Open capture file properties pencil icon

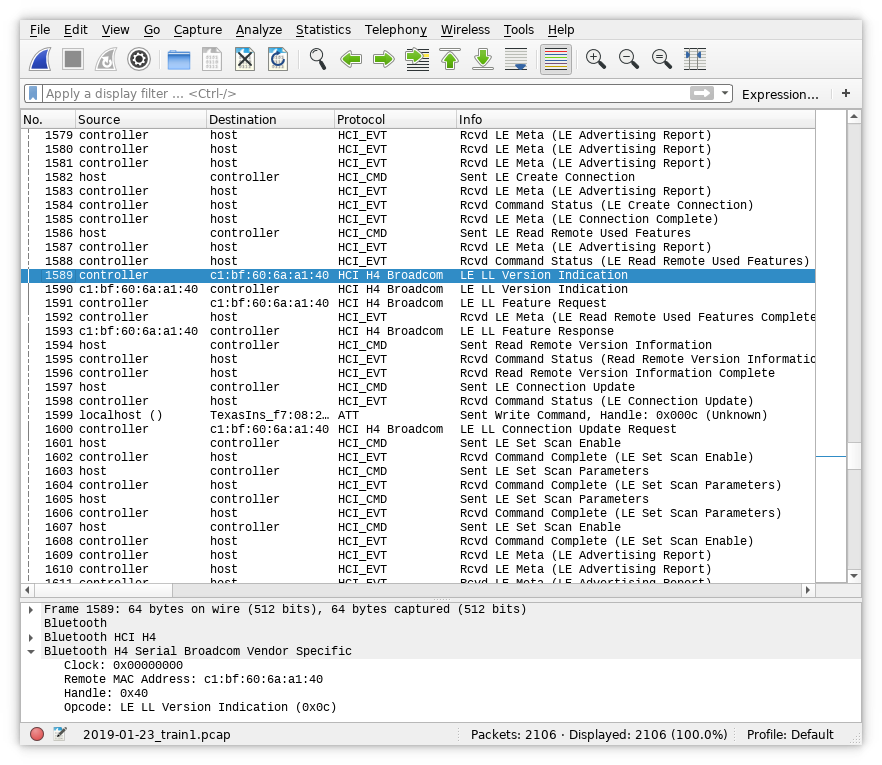[60, 734]
